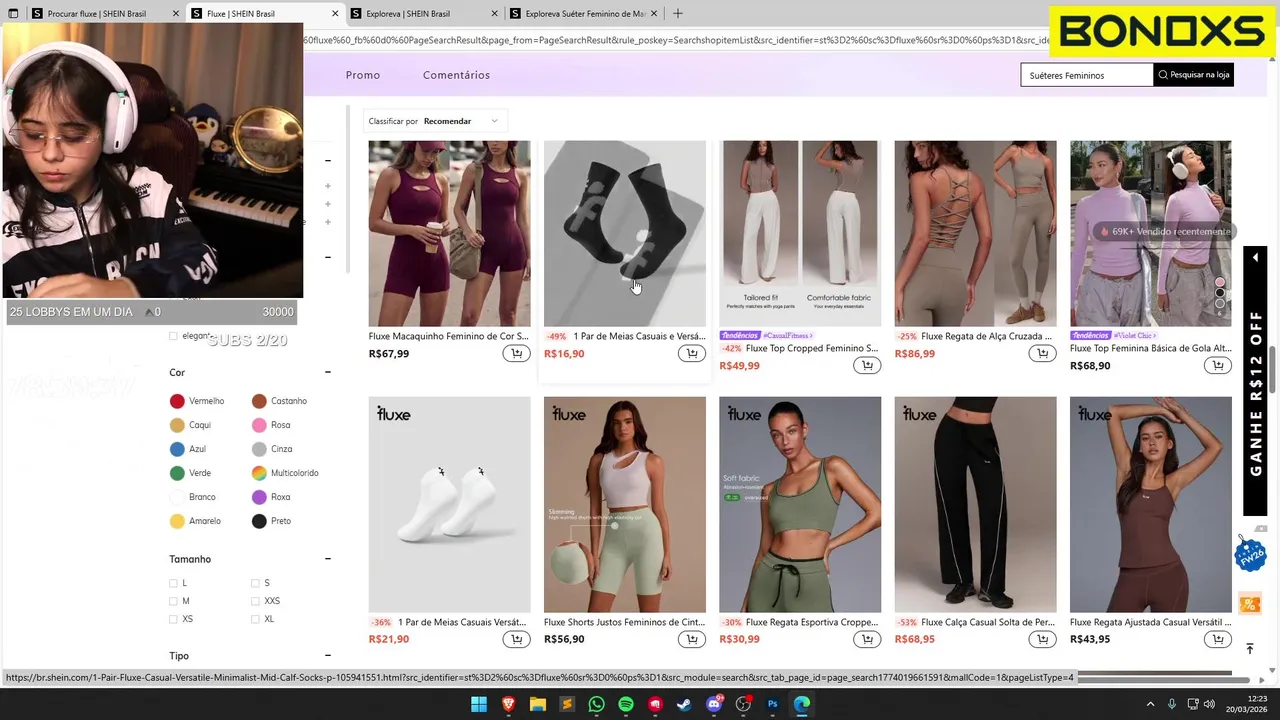Open File Explorer from the taskbar
The image size is (1280, 720).
tap(537, 705)
